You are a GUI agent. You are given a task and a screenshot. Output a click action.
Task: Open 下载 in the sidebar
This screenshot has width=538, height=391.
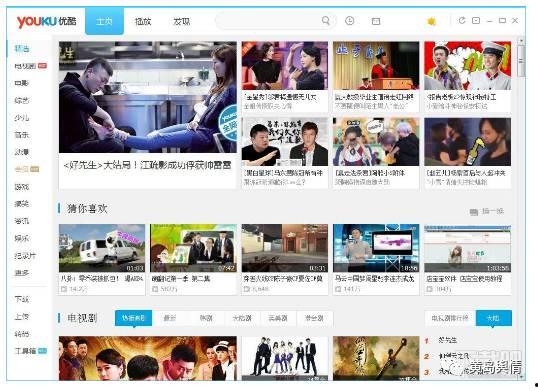click(22, 299)
